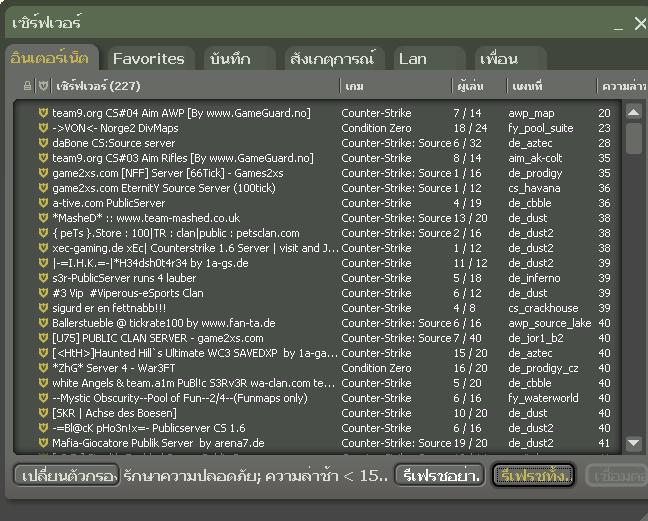Sort by ความล่าช้า (Latency) column header
This screenshot has height=521, width=648.
[x=624, y=86]
